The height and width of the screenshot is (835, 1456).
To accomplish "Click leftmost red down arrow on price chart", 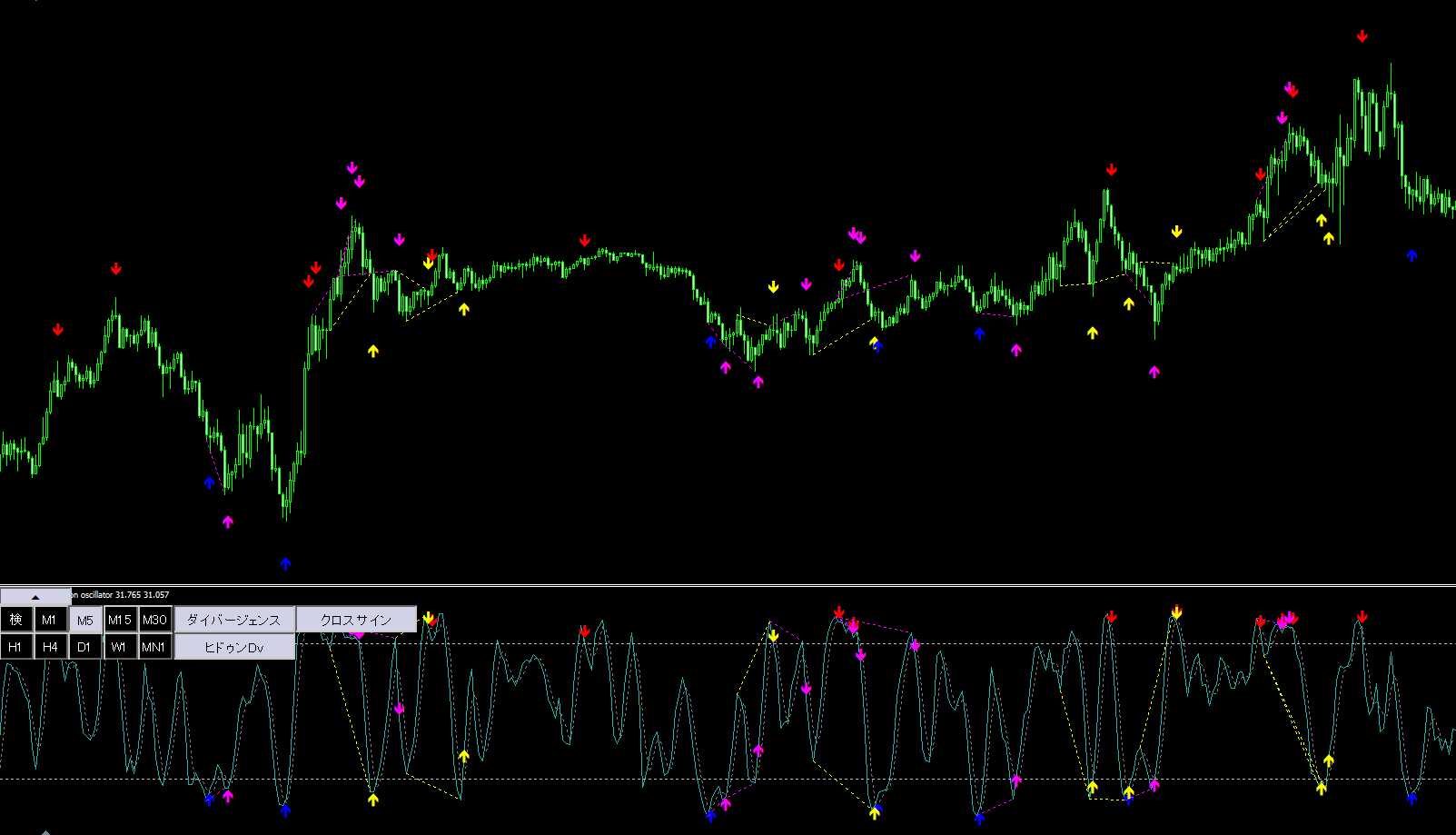I will pos(58,330).
